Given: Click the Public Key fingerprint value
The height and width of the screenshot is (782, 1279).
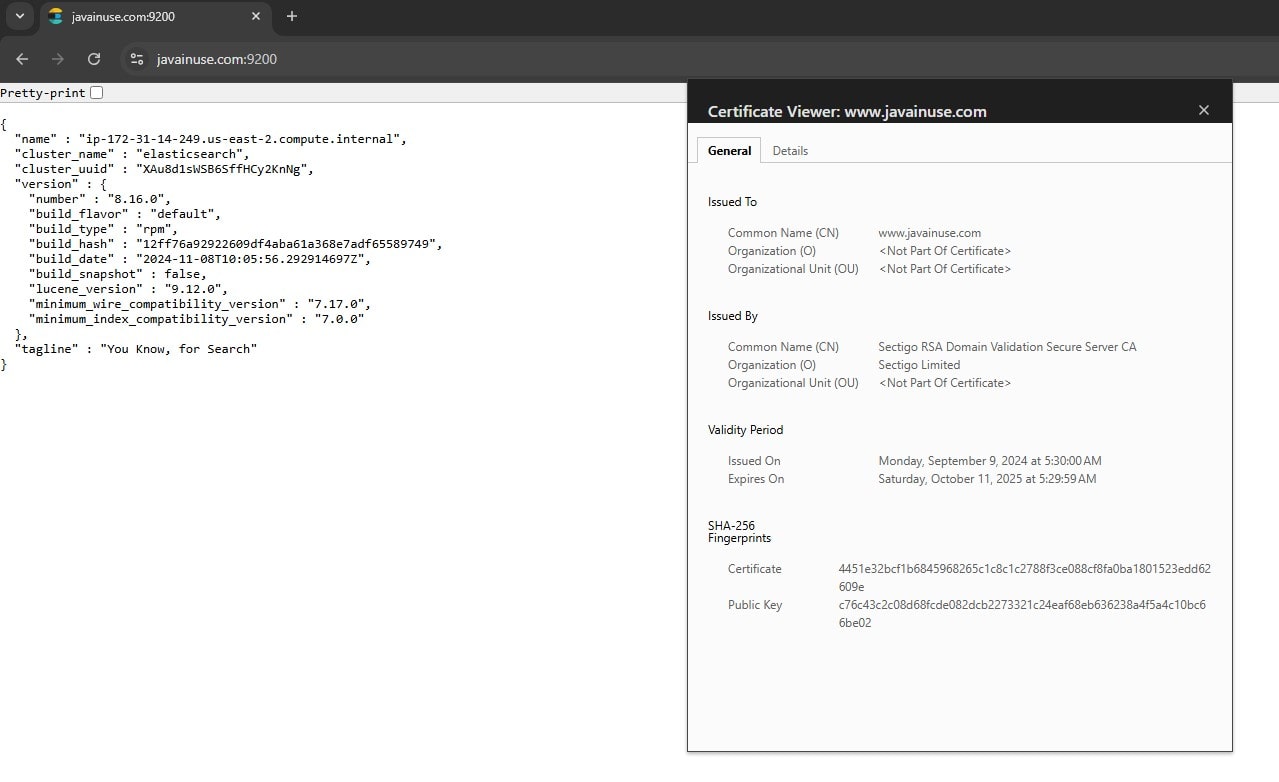Looking at the screenshot, I should tap(1022, 614).
